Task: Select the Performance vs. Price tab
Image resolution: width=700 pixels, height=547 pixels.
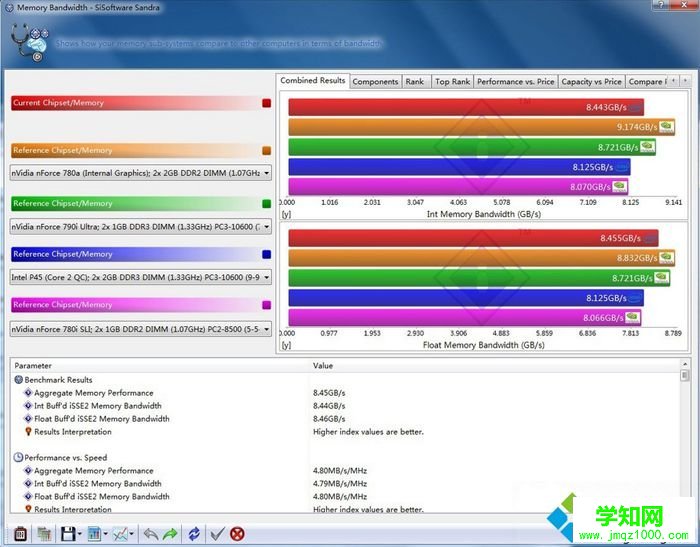Action: coord(516,82)
